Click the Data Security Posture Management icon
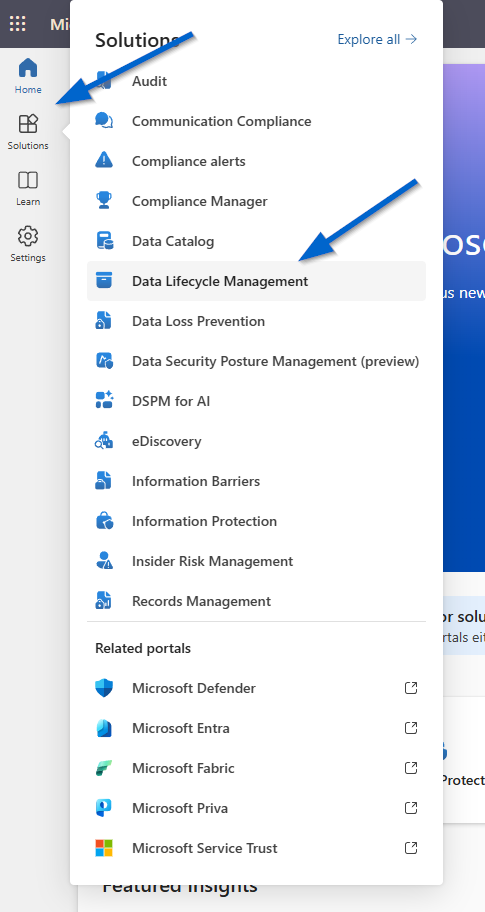Screen dimensions: 485x912 [x=104, y=361]
